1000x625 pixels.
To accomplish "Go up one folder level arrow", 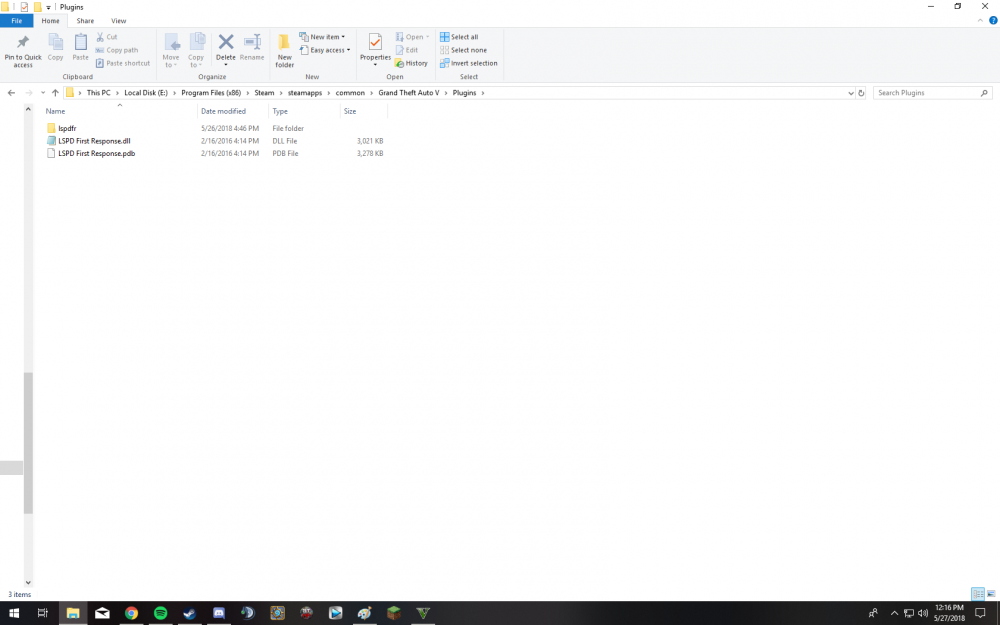I will [55, 93].
